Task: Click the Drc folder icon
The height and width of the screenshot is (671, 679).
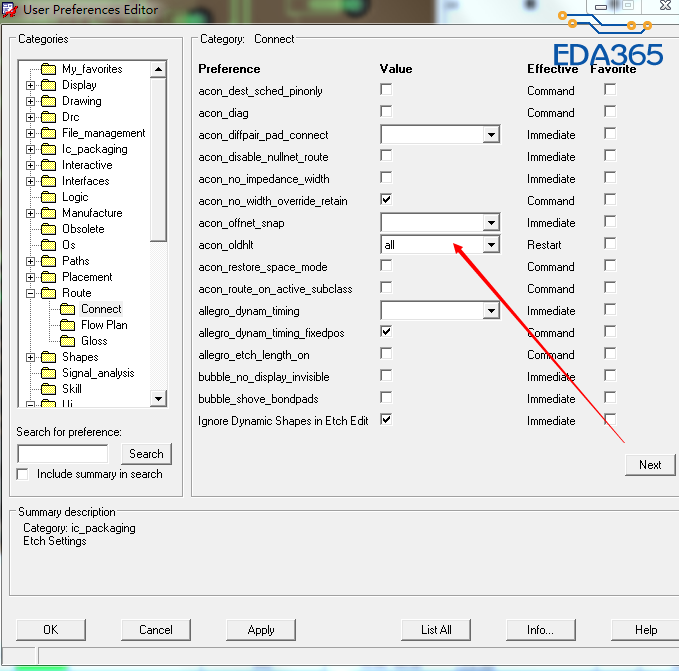Action: 48,117
